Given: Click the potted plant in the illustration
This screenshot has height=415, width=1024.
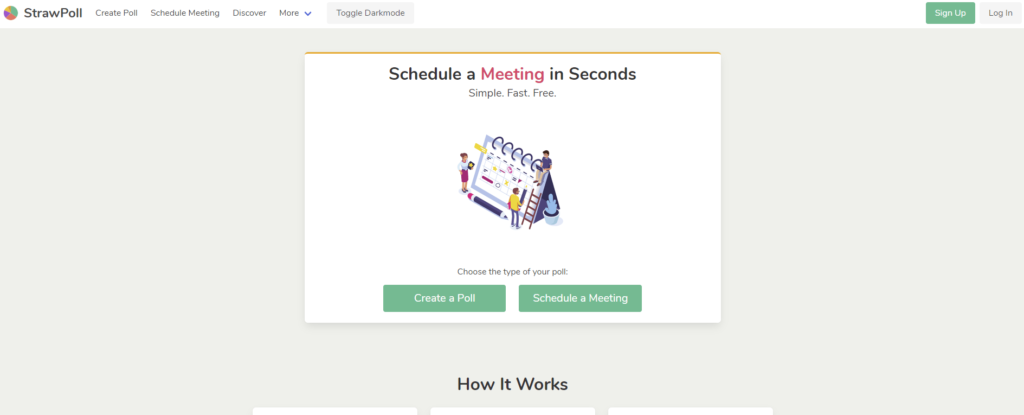Looking at the screenshot, I should (551, 208).
